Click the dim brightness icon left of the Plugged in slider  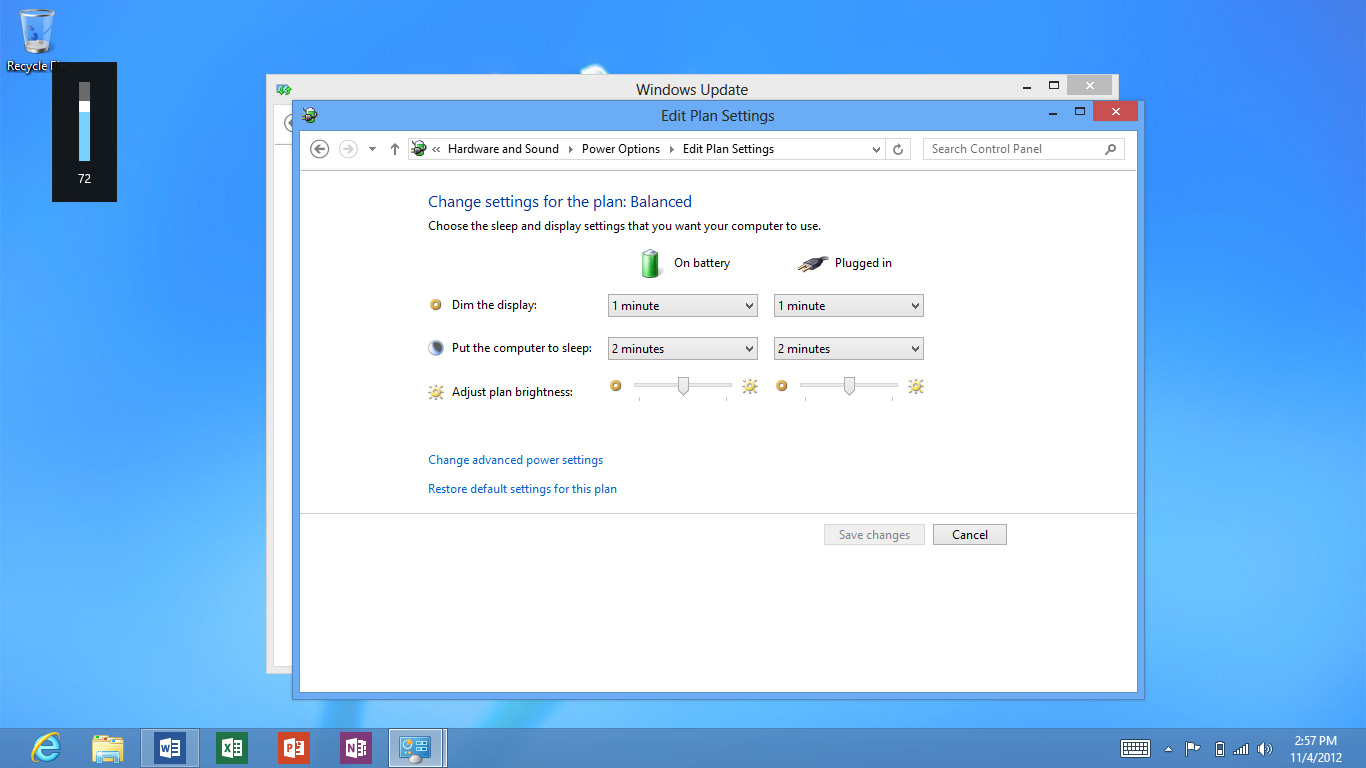tap(781, 385)
